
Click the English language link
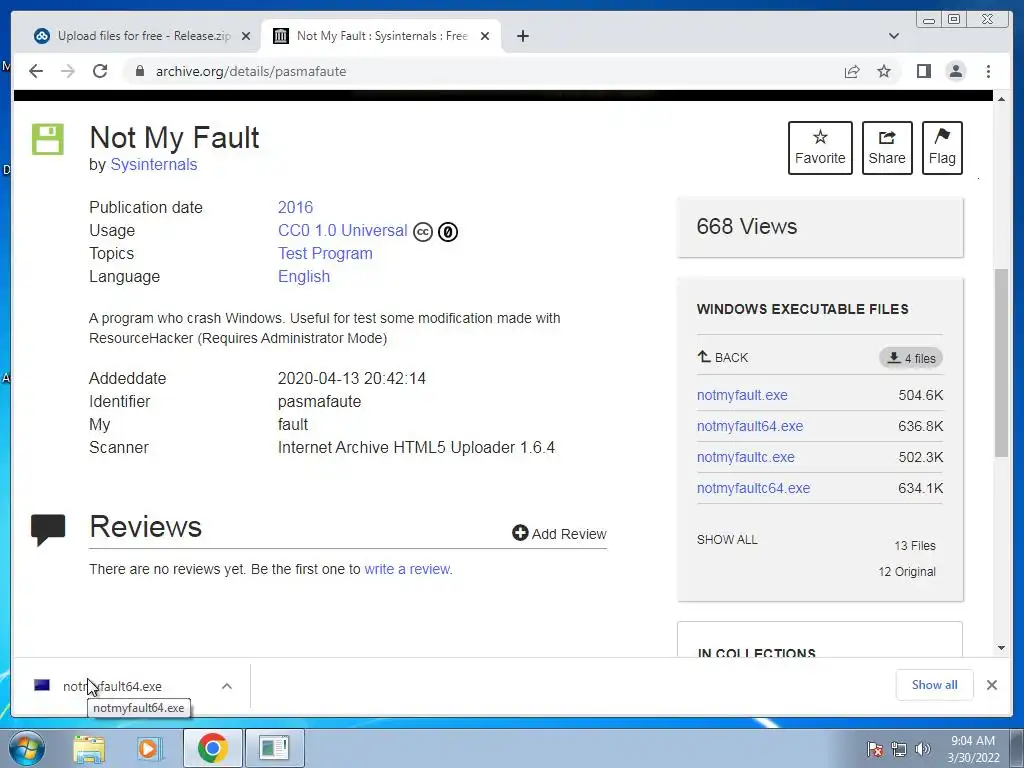point(304,276)
